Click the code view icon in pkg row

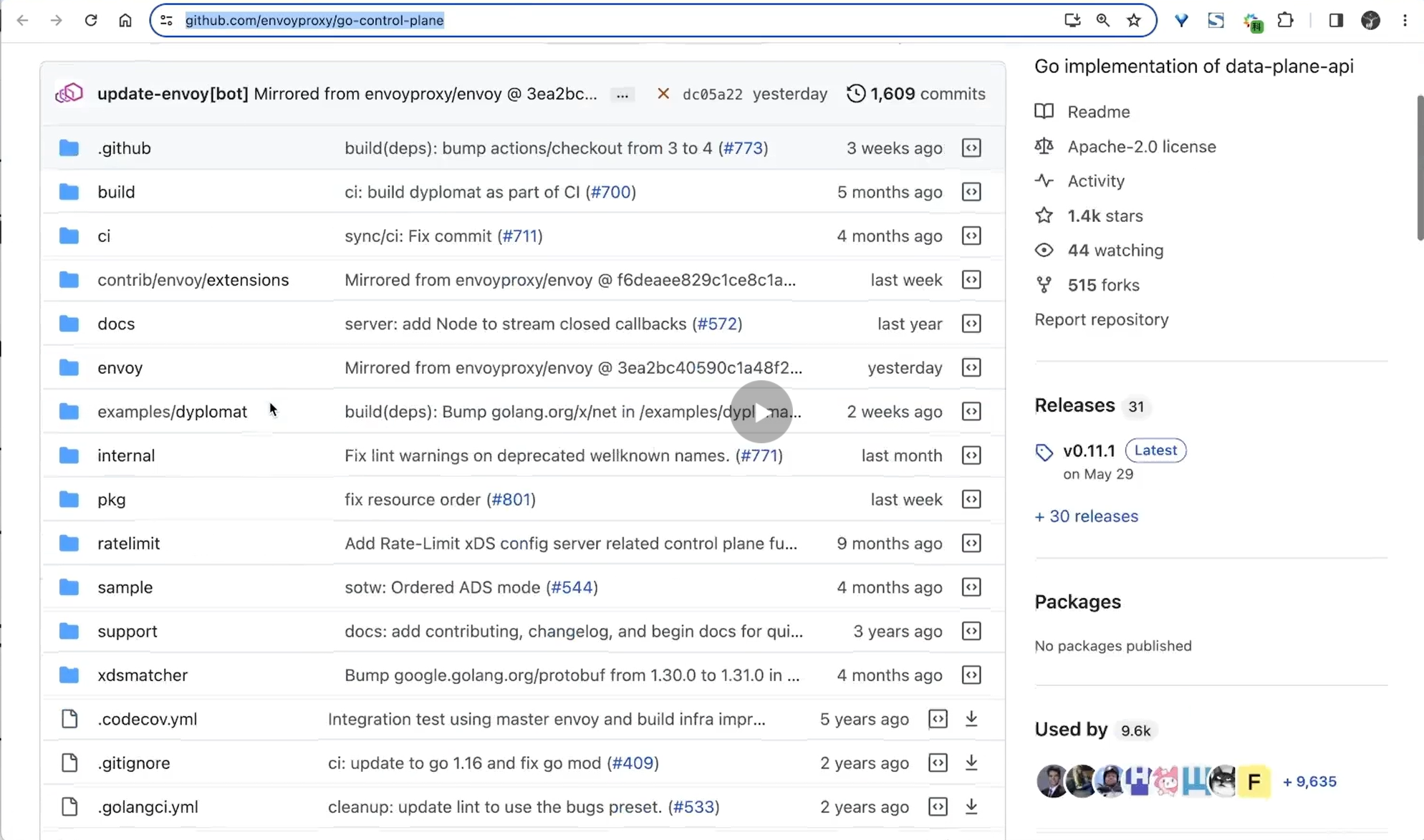click(x=971, y=499)
